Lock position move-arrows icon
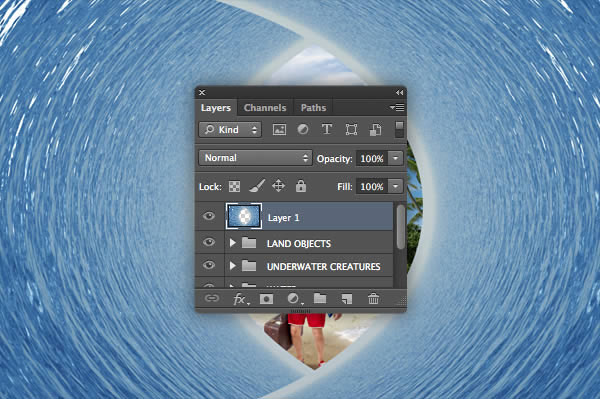 coord(279,186)
